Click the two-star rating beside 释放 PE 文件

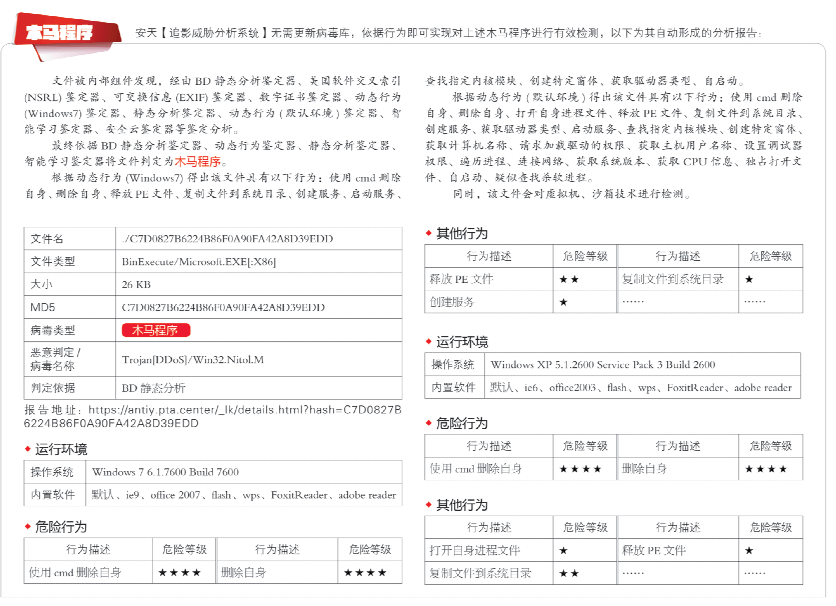569,279
